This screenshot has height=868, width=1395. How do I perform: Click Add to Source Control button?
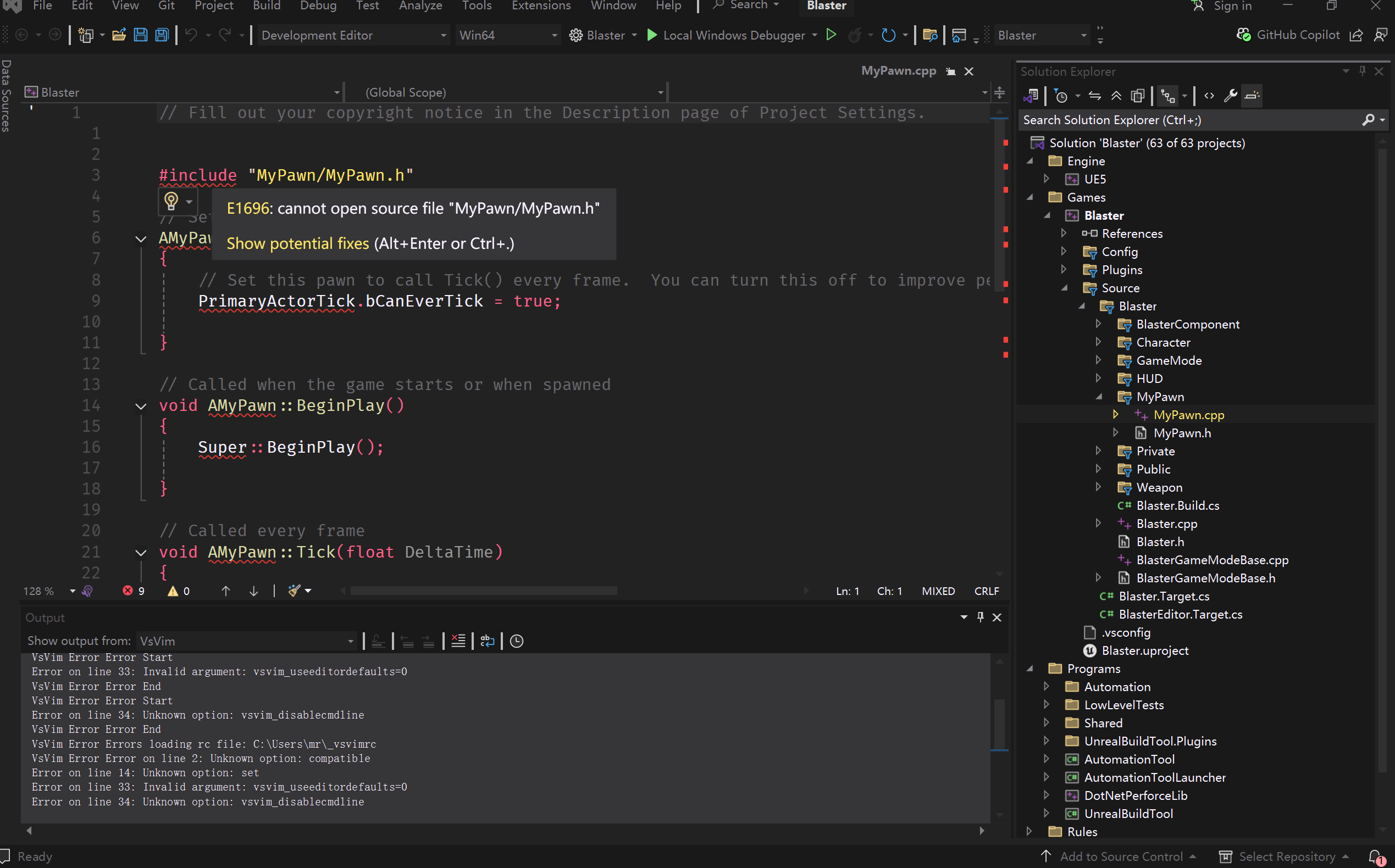1121,856
